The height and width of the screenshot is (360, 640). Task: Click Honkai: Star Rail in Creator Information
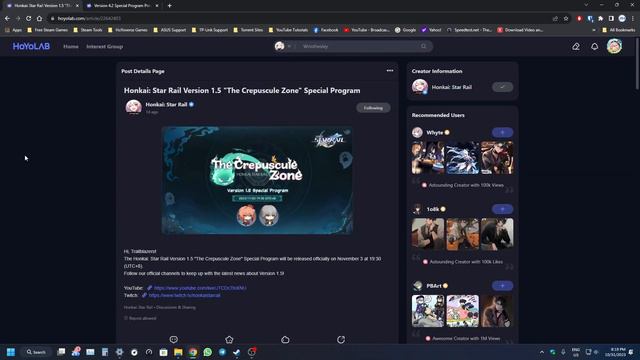(x=451, y=87)
